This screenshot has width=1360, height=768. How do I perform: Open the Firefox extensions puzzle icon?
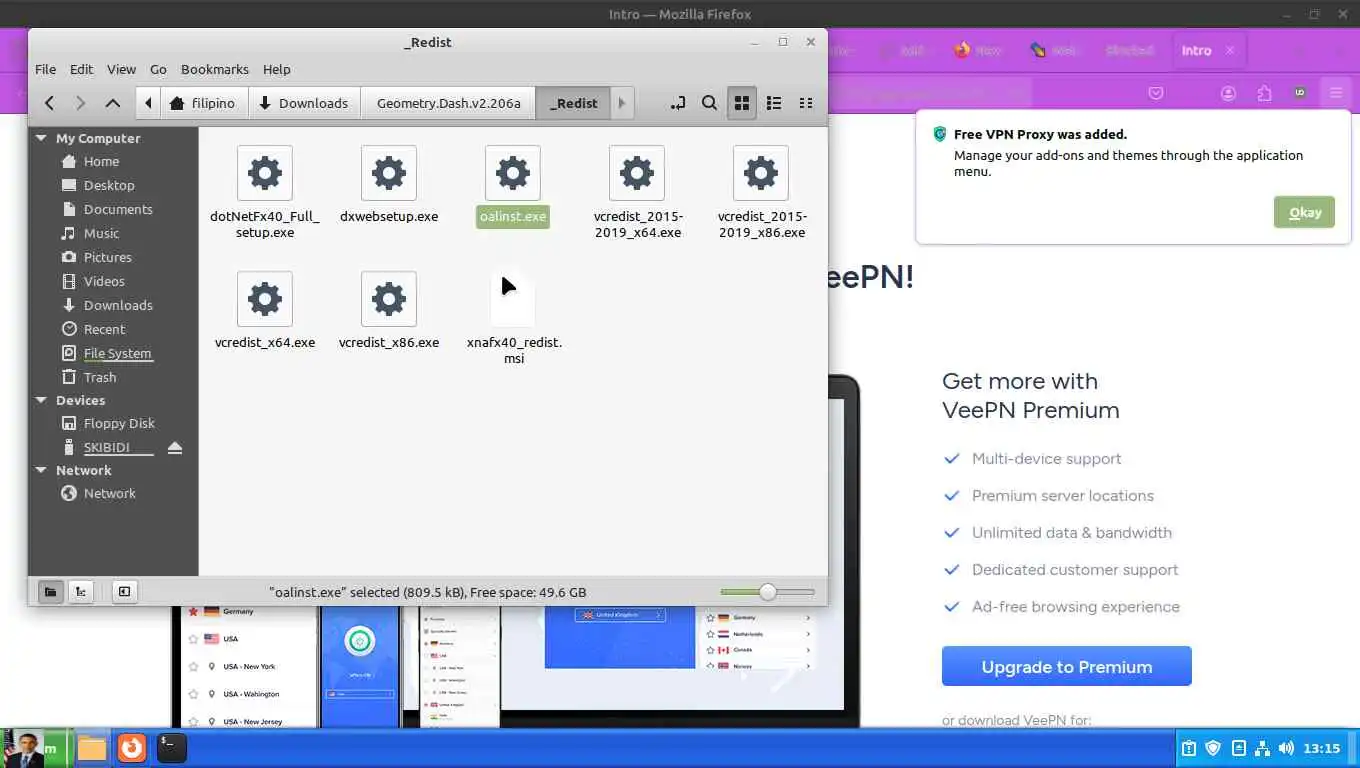coord(1264,93)
